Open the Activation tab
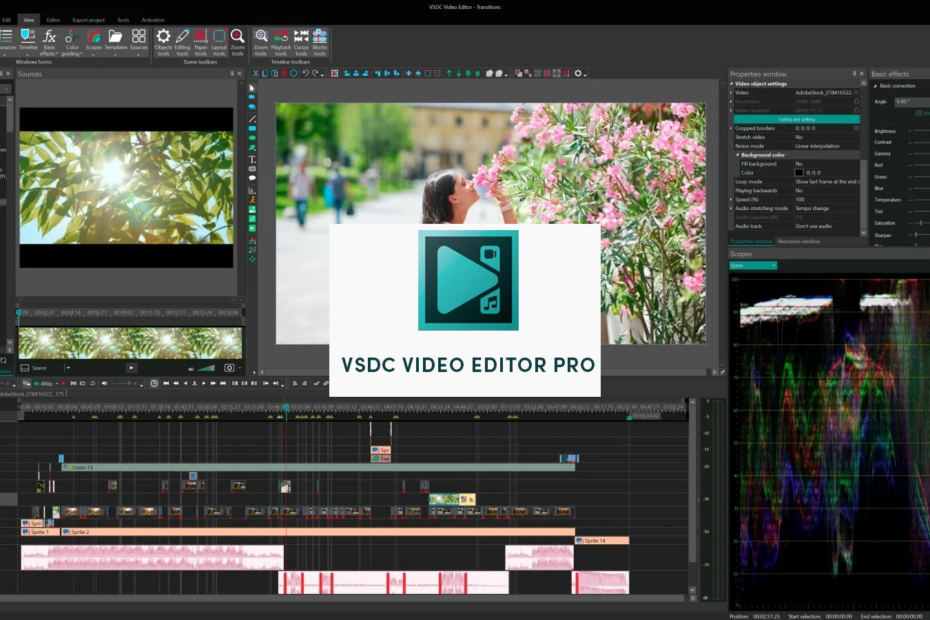The width and height of the screenshot is (930, 620). click(x=153, y=20)
